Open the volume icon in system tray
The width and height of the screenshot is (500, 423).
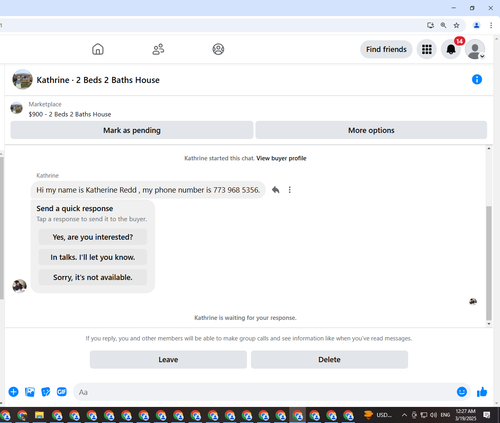[x=433, y=415]
